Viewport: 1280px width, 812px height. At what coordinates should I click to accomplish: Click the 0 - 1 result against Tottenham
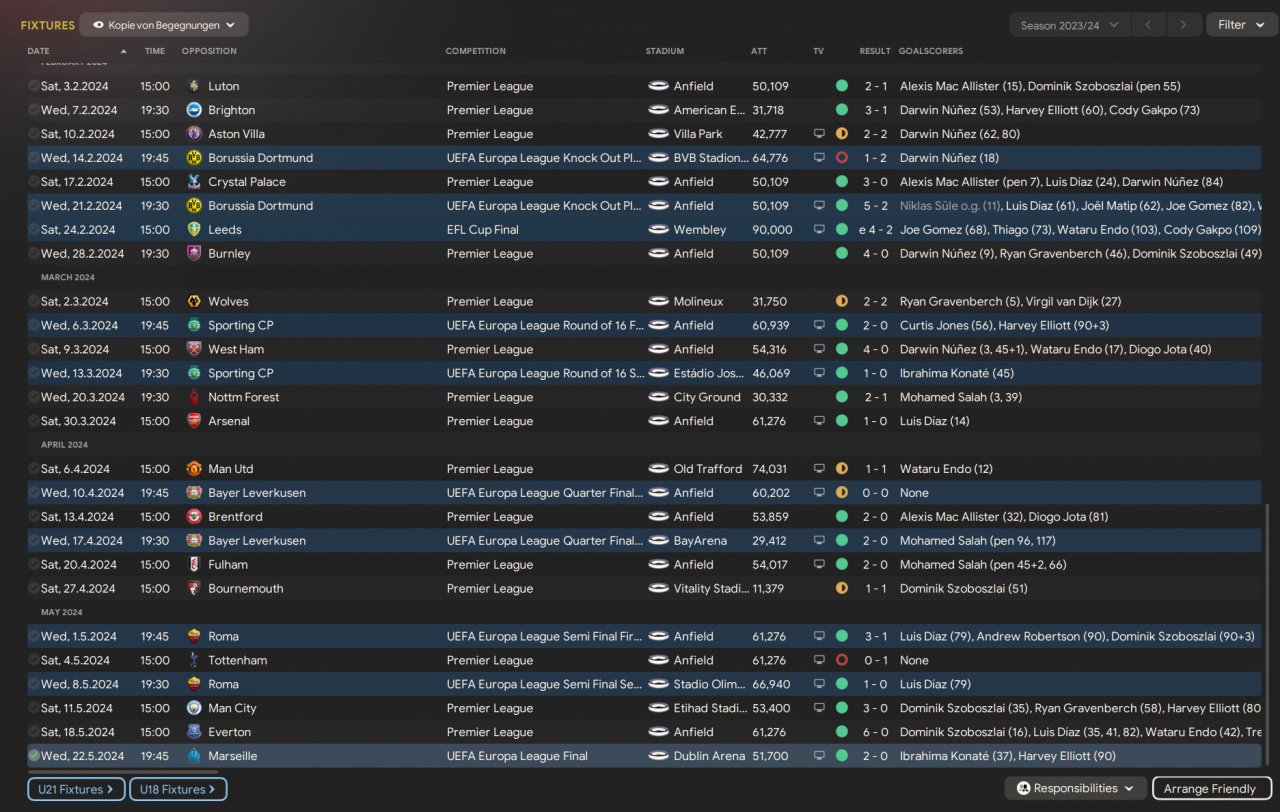(876, 661)
